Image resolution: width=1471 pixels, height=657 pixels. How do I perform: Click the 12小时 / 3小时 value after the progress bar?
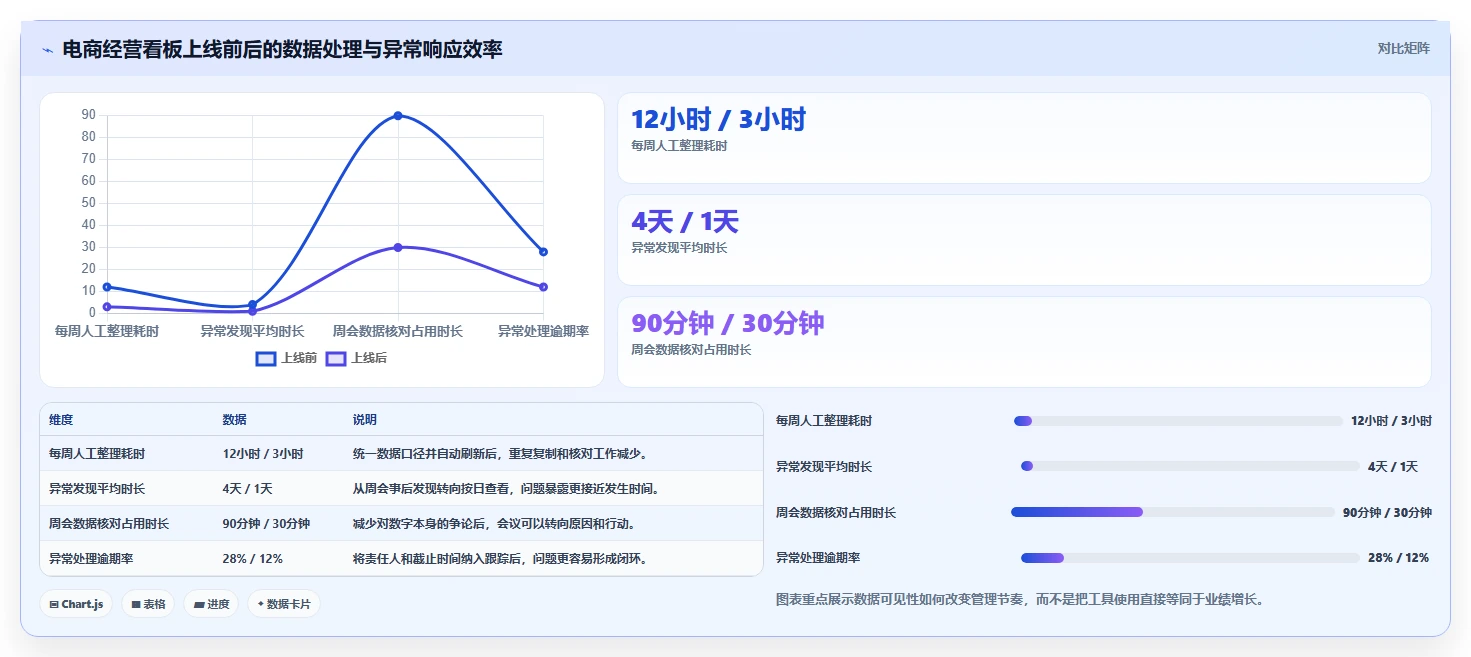pyautogui.click(x=1391, y=421)
